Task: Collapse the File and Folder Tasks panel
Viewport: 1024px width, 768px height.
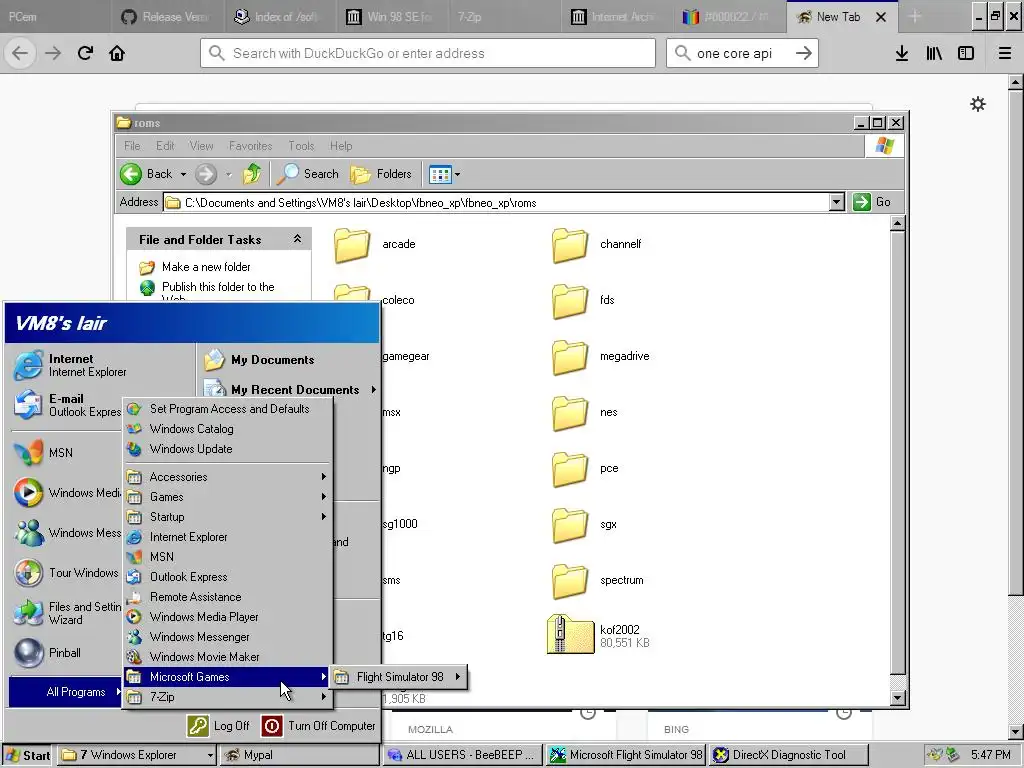Action: coord(297,239)
